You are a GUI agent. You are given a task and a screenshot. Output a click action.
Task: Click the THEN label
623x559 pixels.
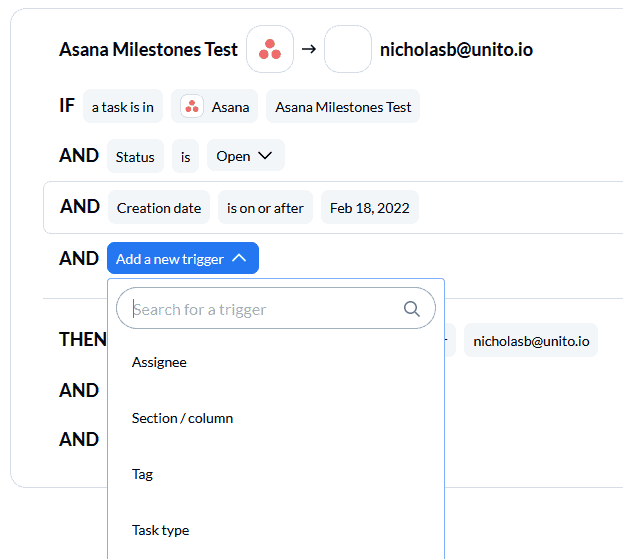(83, 340)
